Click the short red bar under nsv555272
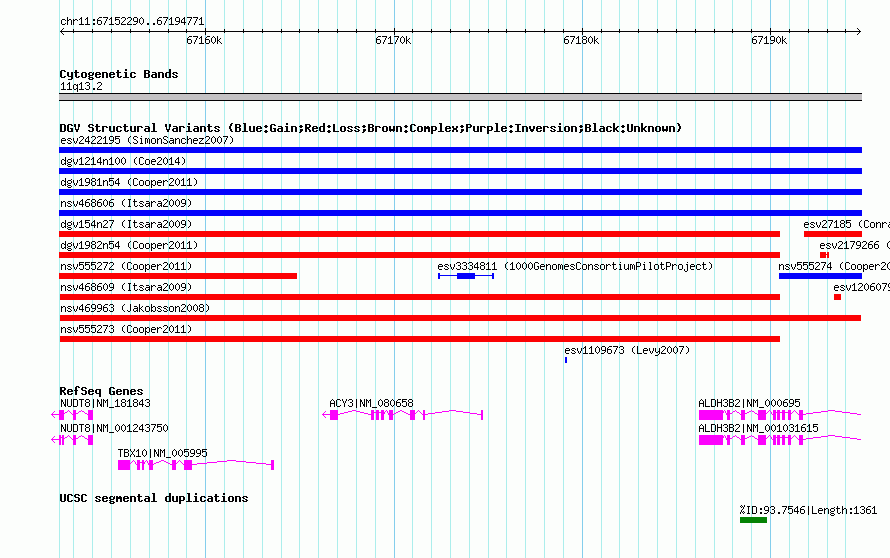Image resolution: width=890 pixels, height=558 pixels. pyautogui.click(x=178, y=276)
